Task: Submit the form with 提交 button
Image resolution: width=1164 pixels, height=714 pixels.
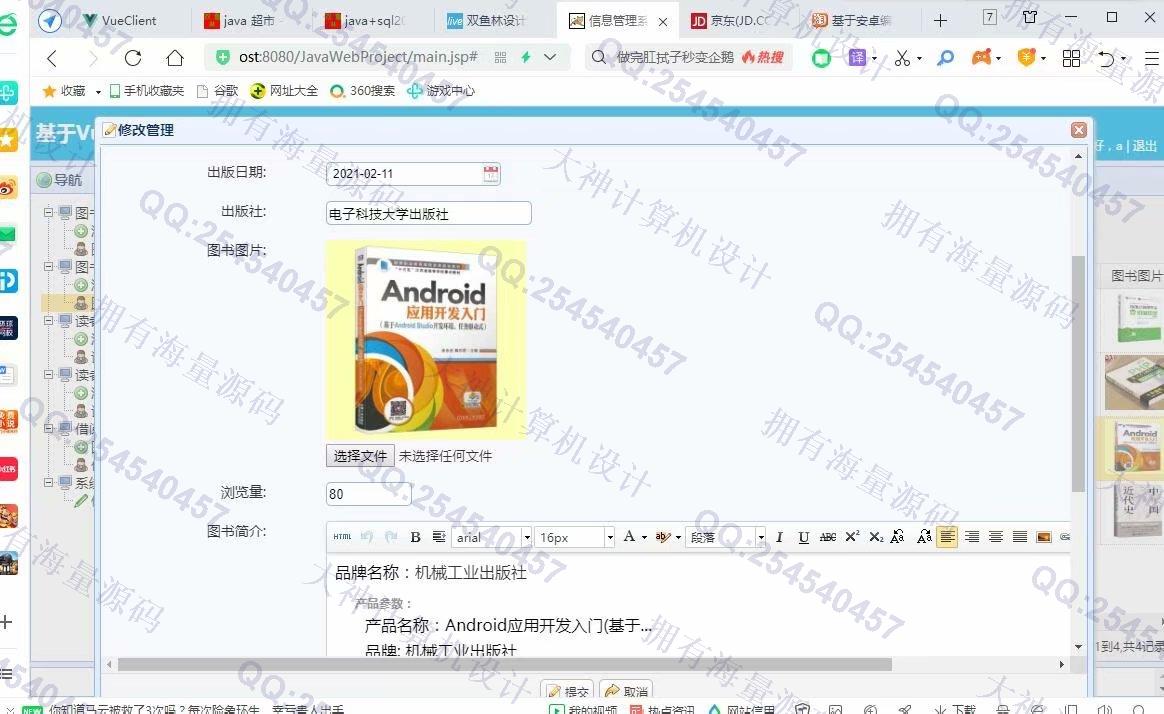Action: click(x=567, y=691)
